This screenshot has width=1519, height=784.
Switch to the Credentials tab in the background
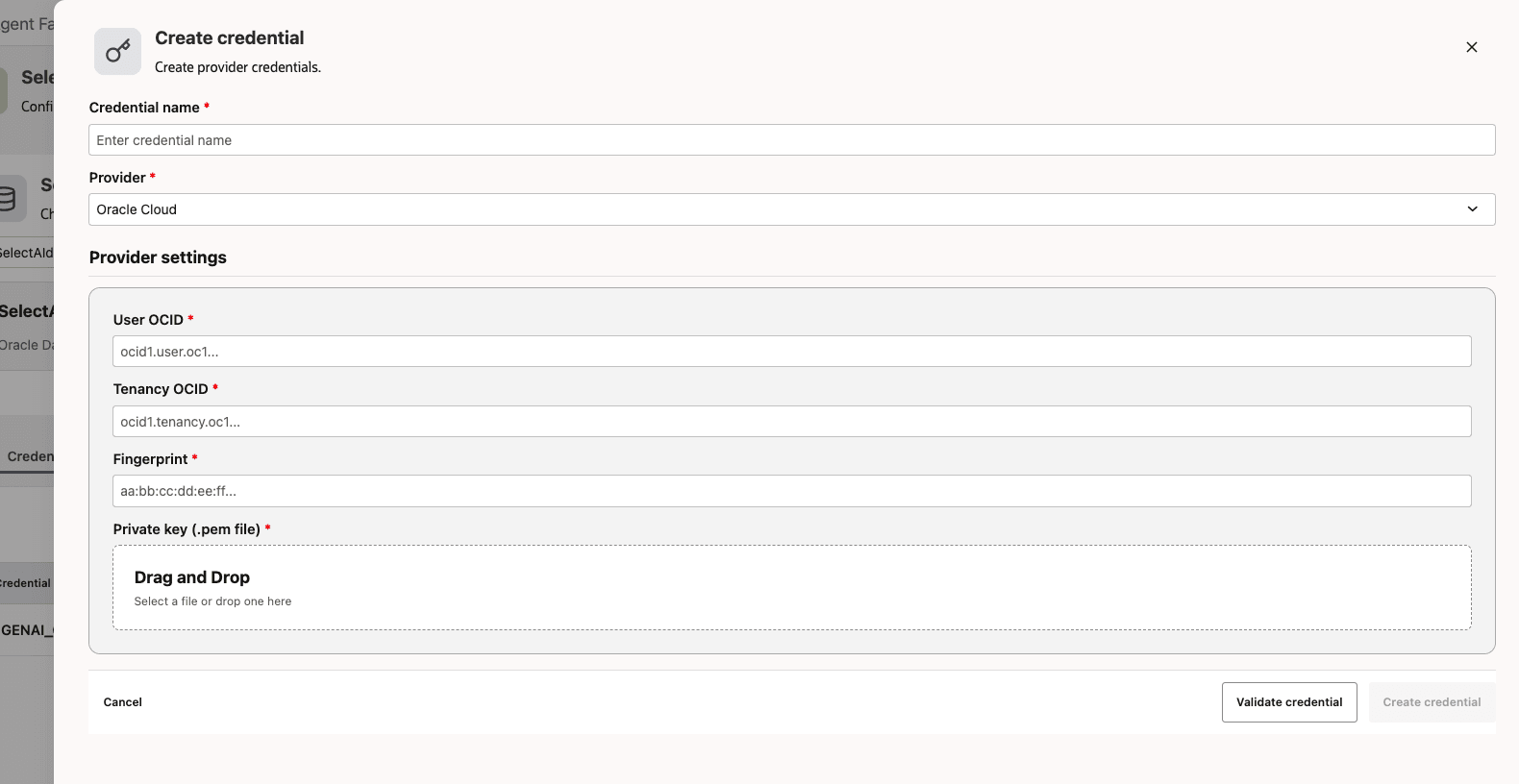click(29, 456)
